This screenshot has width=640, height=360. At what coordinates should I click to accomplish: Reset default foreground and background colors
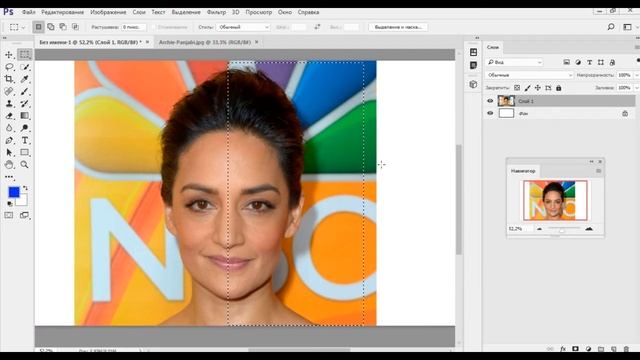point(9,203)
